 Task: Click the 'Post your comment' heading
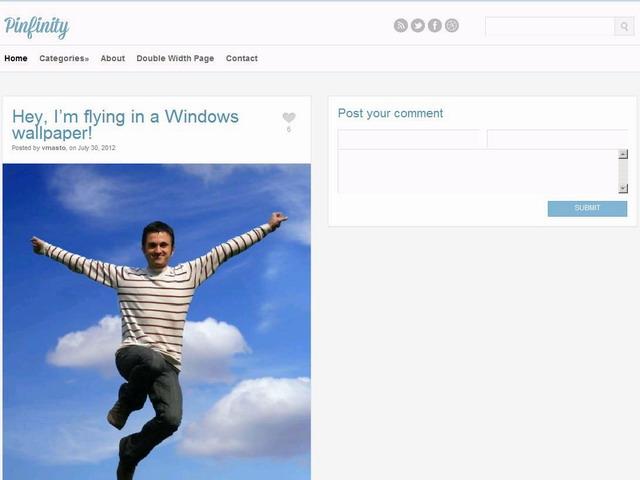(x=390, y=113)
